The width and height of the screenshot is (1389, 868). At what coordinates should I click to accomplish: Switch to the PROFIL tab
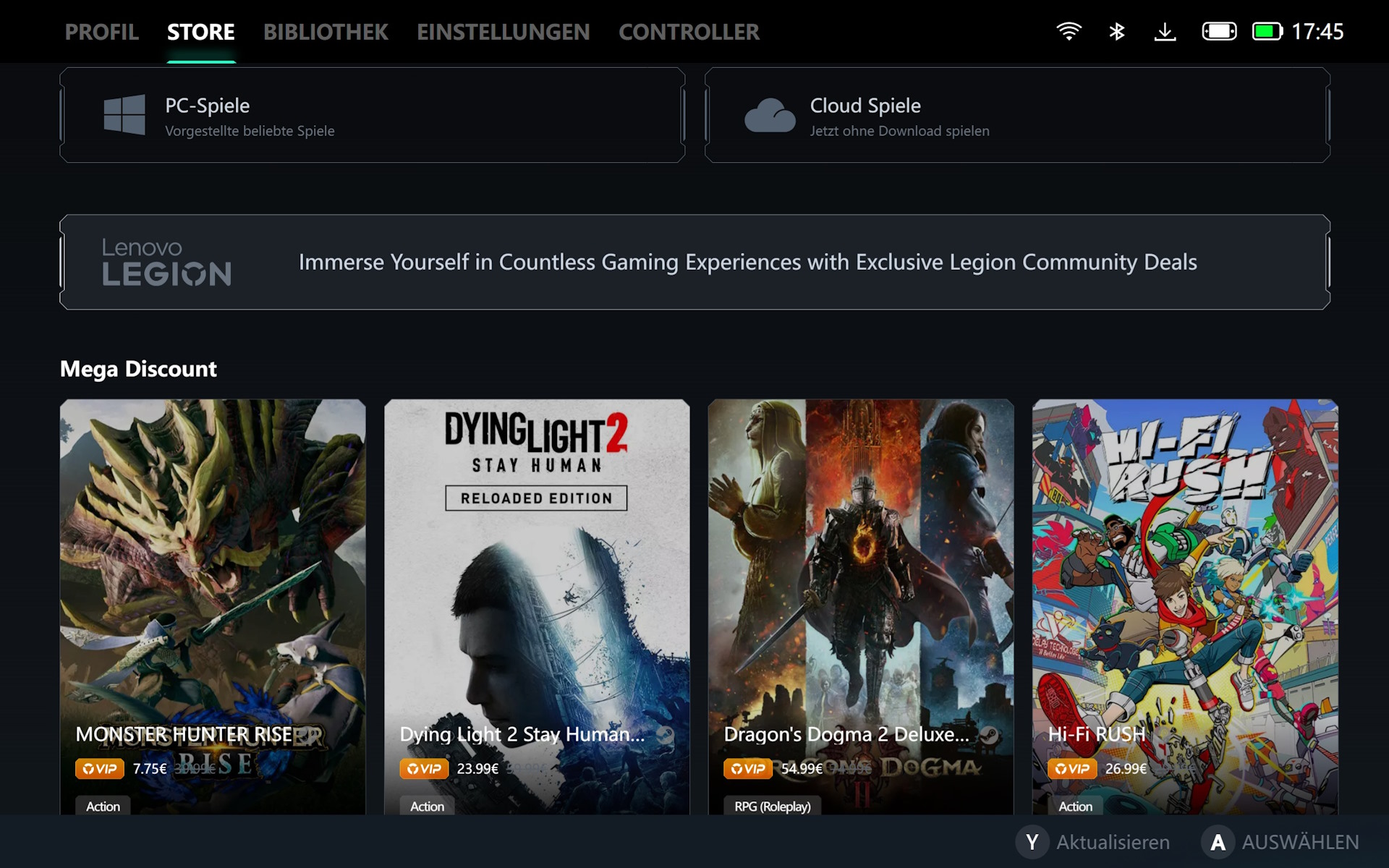coord(102,32)
